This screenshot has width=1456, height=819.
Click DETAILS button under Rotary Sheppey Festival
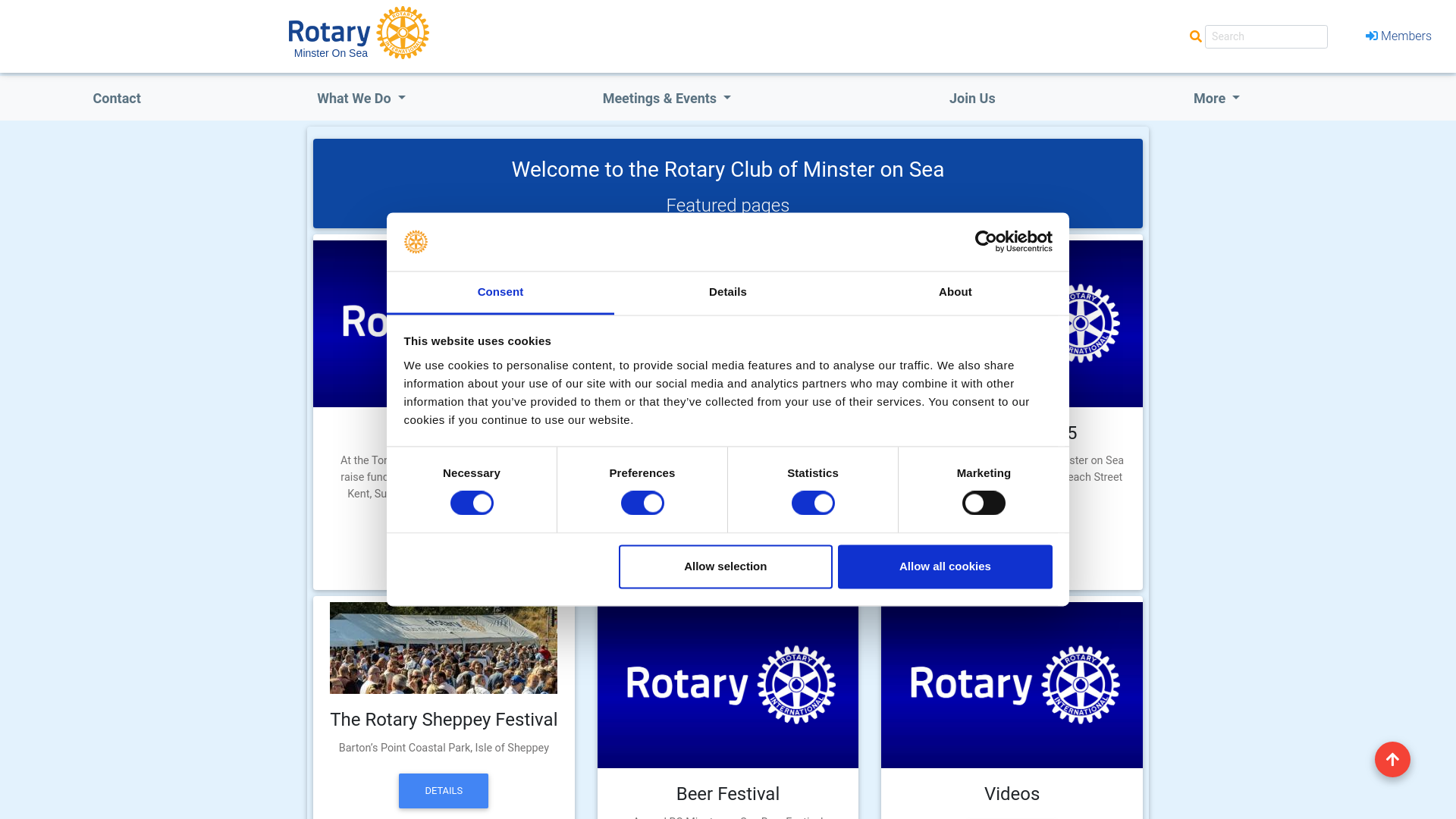tap(444, 791)
